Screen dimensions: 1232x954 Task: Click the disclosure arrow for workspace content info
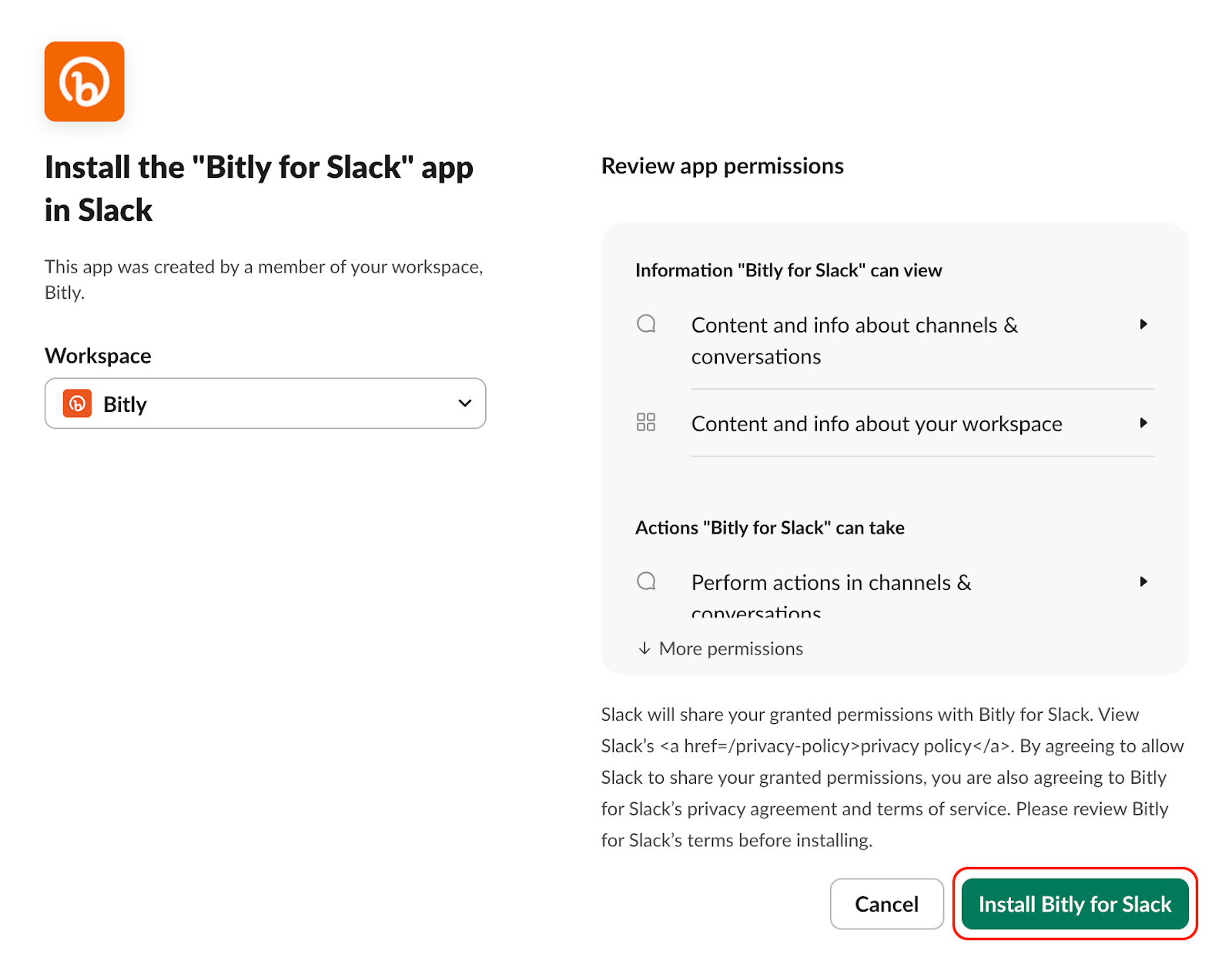(1145, 423)
